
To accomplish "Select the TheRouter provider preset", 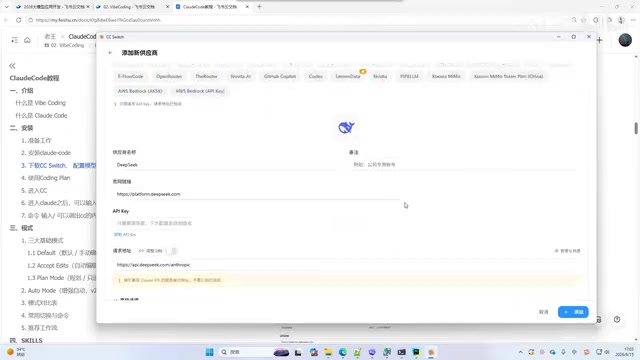I will pos(207,76).
